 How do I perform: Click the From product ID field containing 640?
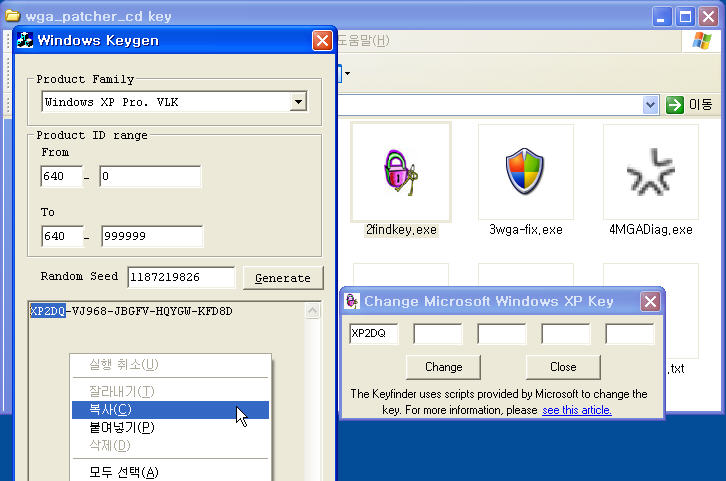click(x=62, y=176)
